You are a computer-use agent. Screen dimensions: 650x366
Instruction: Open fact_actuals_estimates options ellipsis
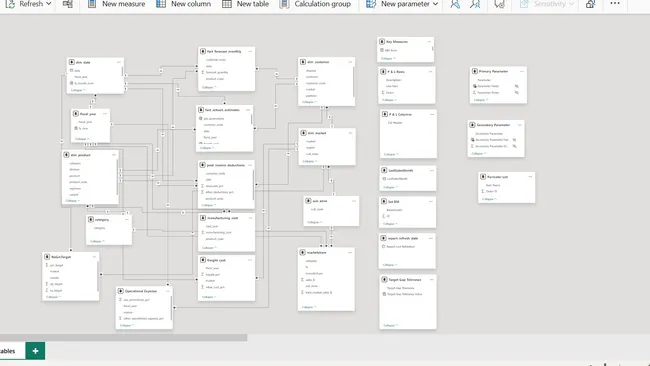[x=248, y=110]
